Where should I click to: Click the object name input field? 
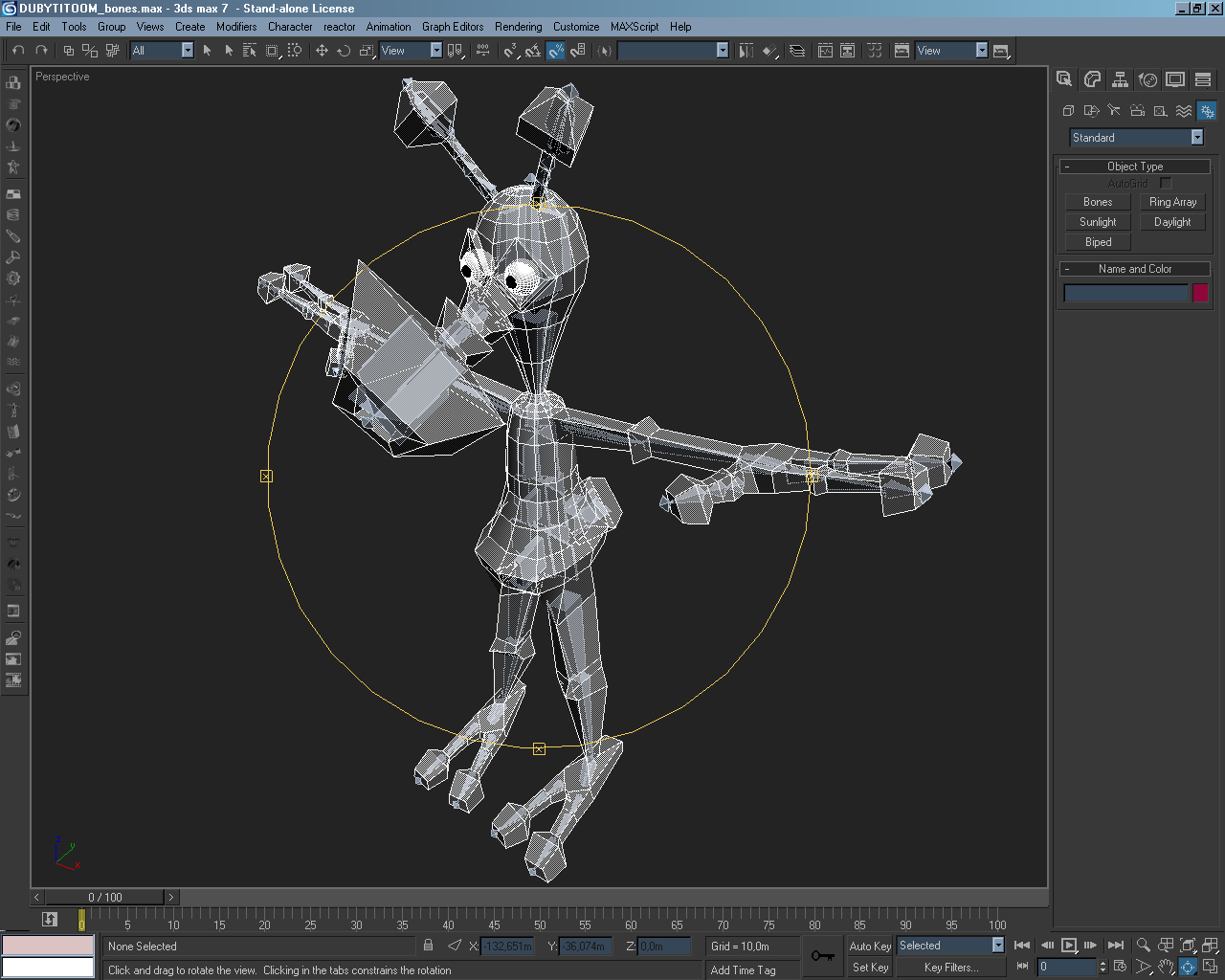pyautogui.click(x=1126, y=294)
